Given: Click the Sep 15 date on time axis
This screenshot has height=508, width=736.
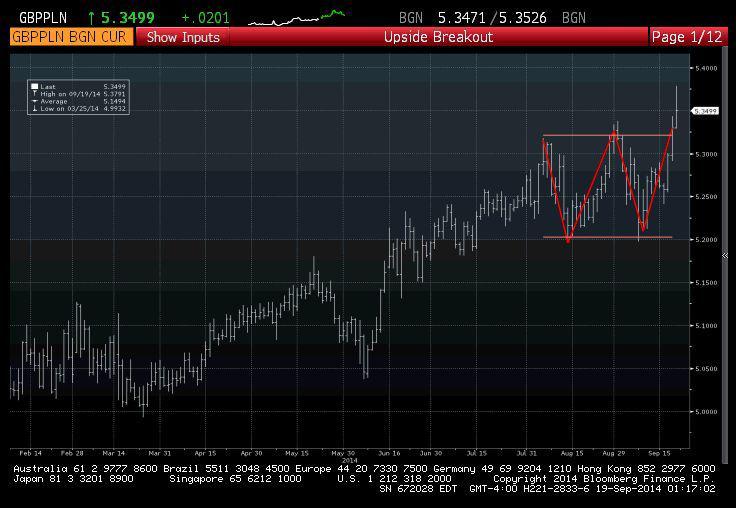Looking at the screenshot, I should point(660,453).
